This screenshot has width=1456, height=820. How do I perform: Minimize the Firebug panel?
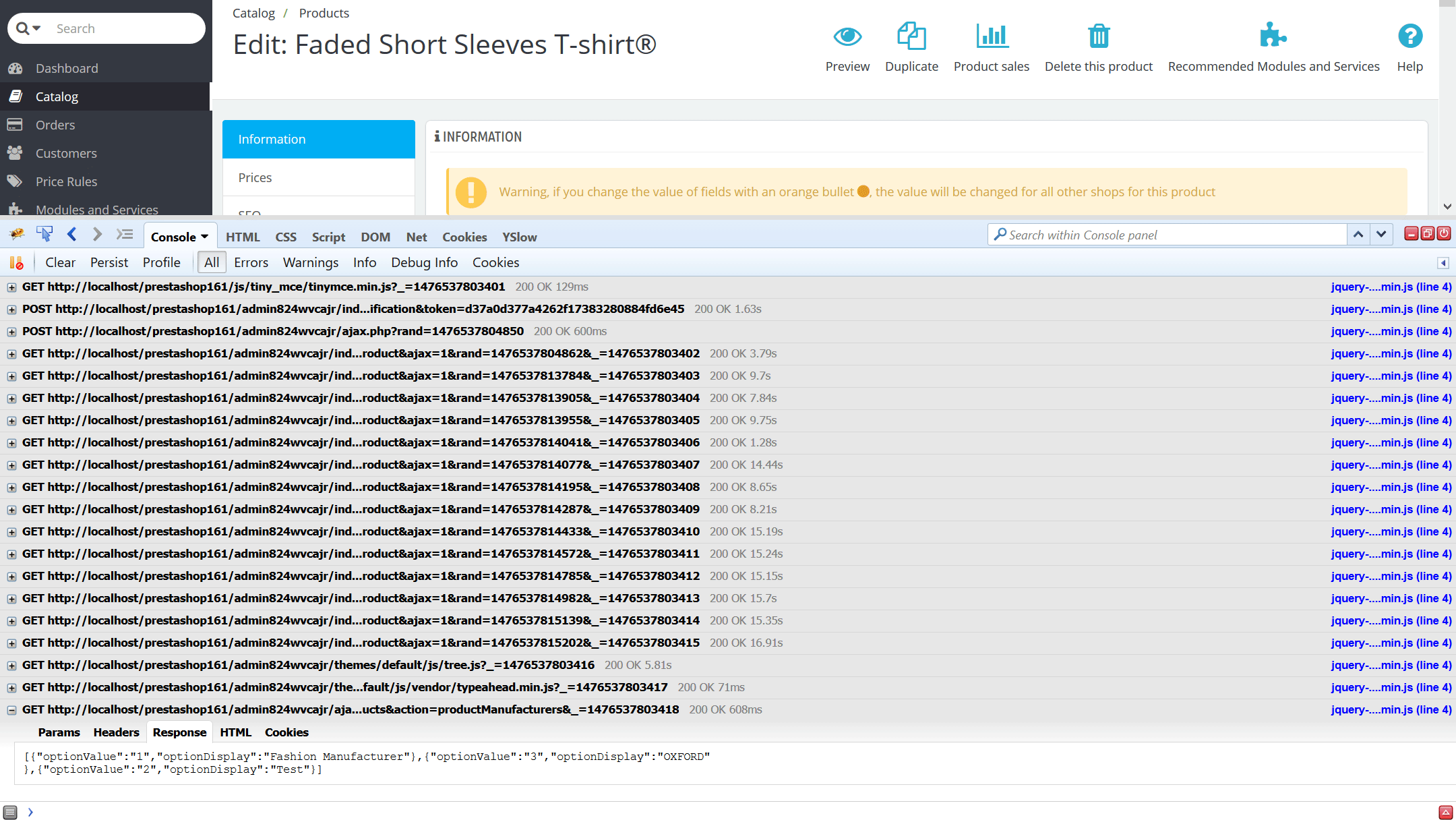coord(1411,233)
